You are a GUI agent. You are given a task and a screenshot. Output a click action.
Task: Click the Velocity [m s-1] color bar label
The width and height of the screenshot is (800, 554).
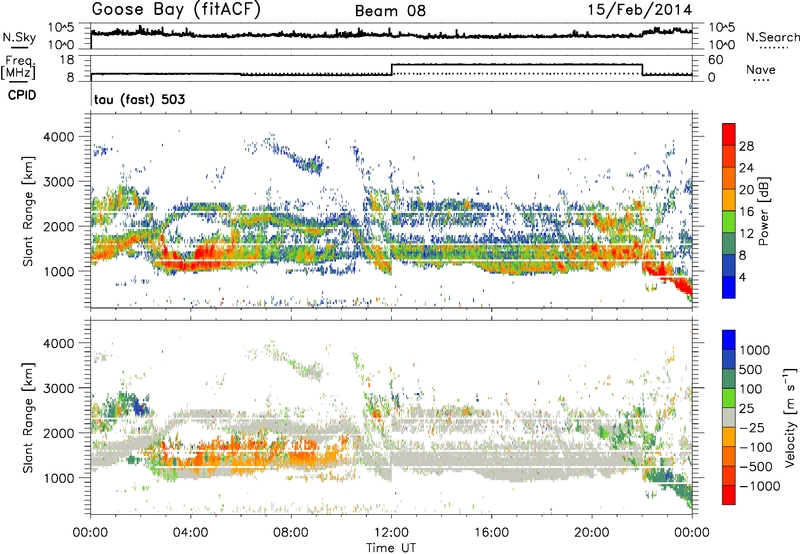[790, 417]
